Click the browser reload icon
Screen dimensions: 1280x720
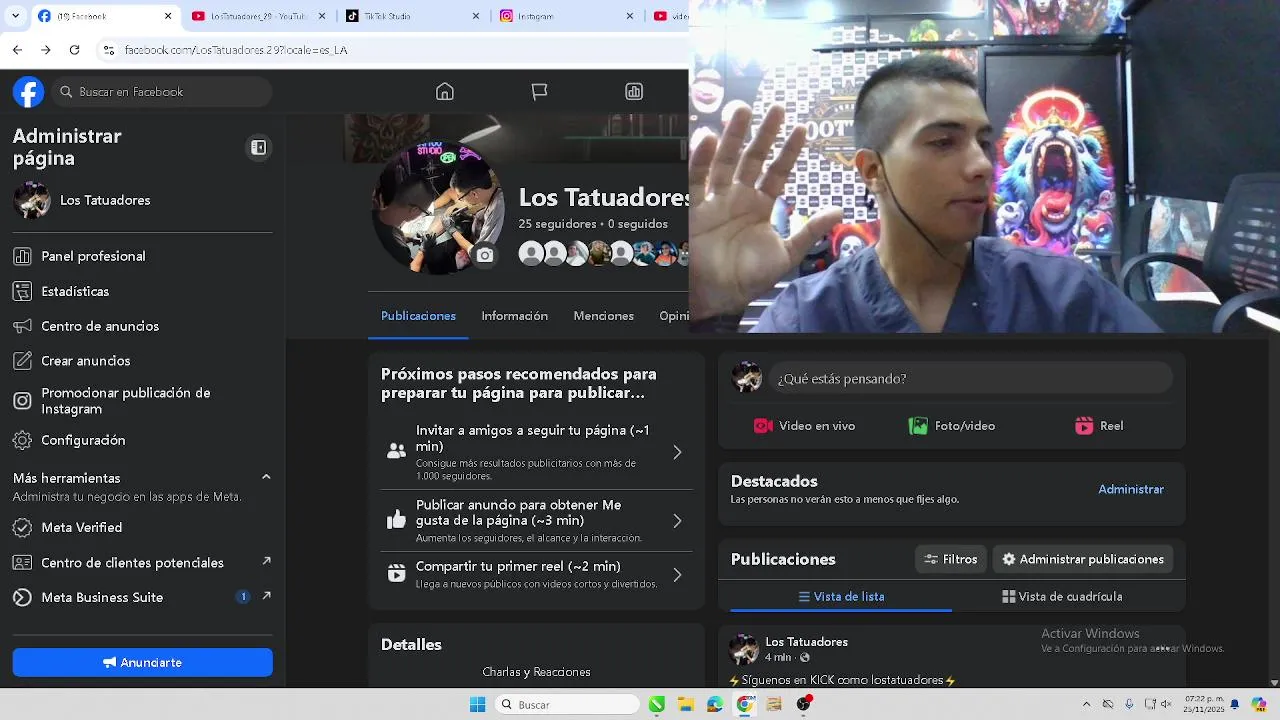pos(74,50)
